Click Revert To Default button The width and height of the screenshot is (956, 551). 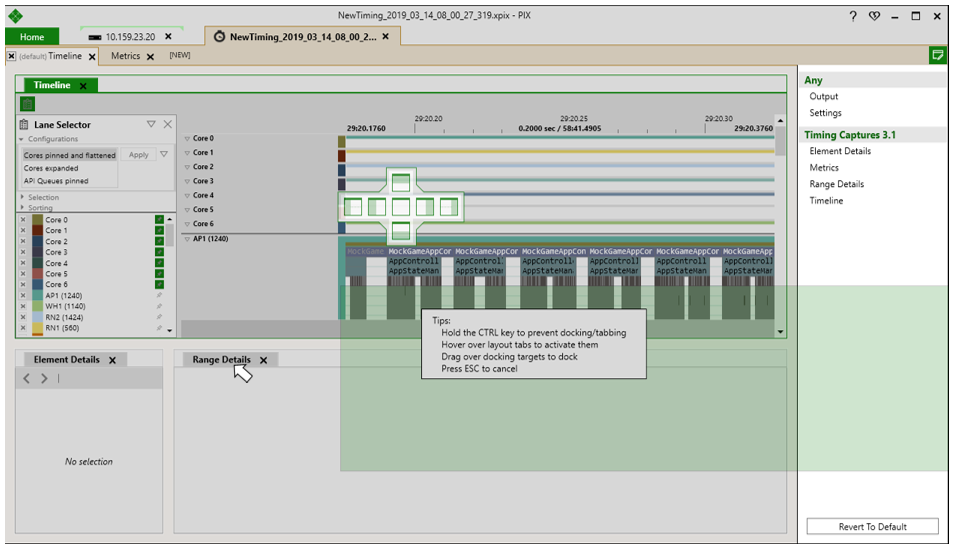click(x=872, y=527)
